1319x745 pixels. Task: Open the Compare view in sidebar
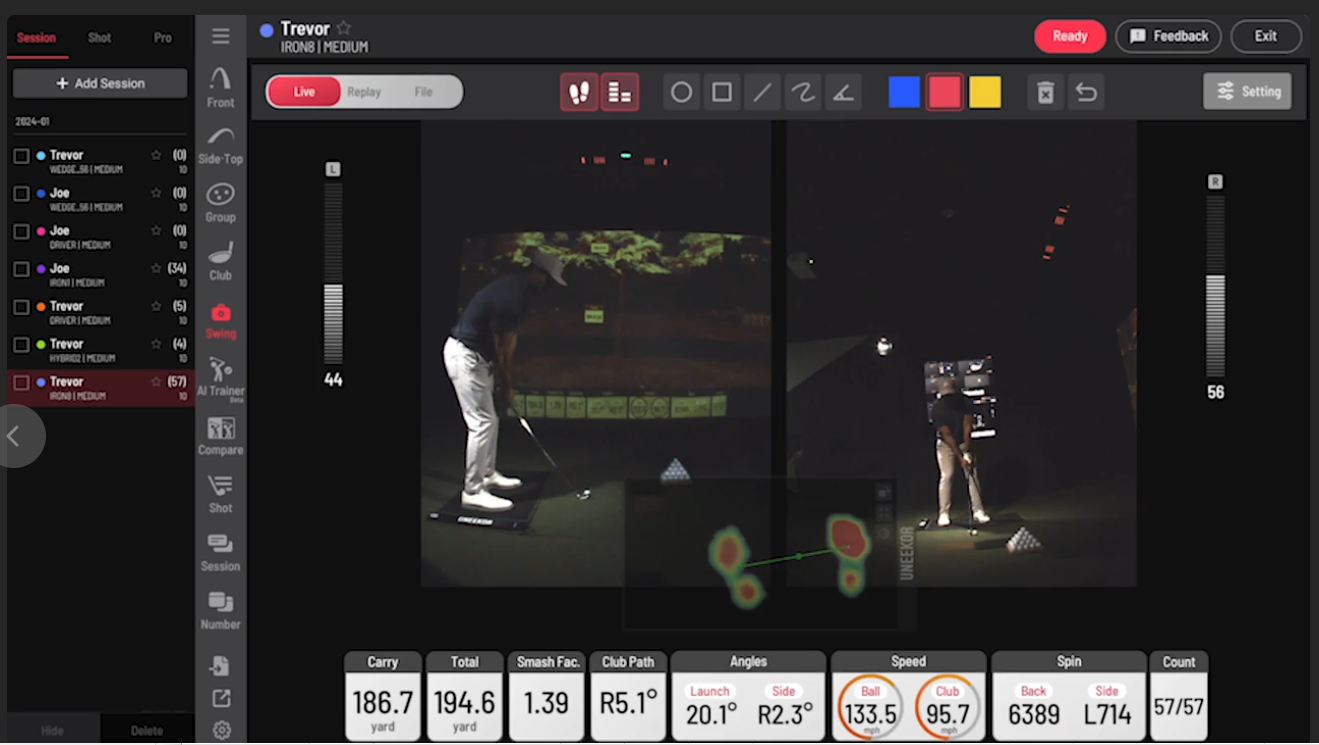[x=220, y=436]
